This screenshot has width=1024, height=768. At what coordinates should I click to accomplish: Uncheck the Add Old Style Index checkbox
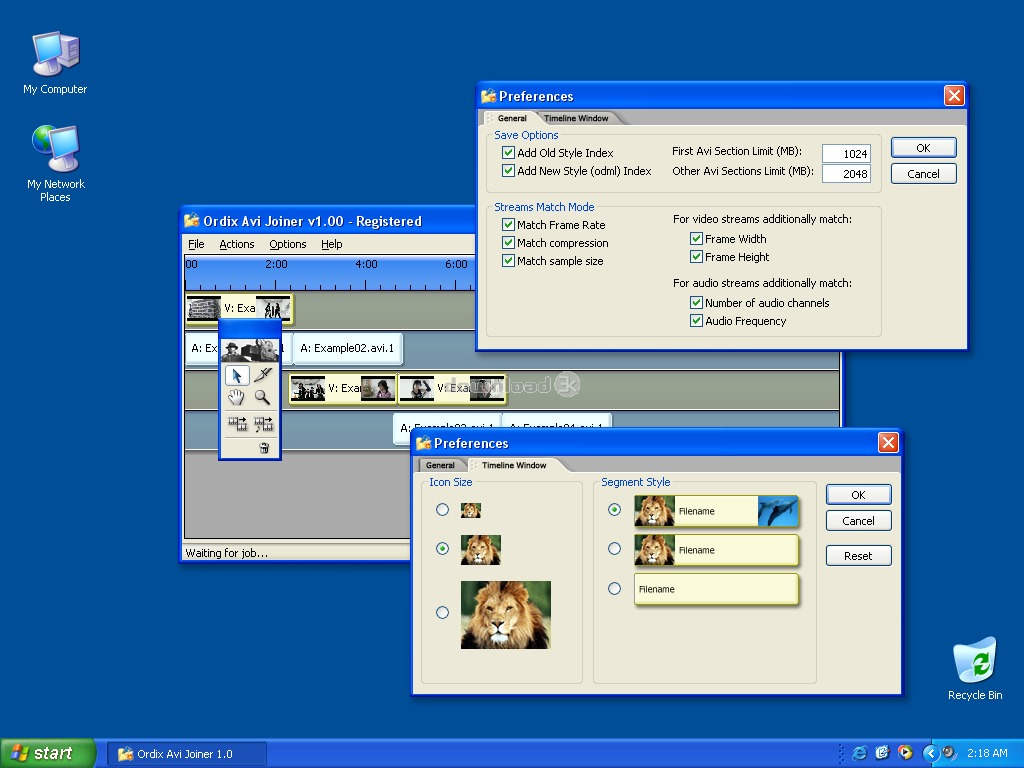509,153
